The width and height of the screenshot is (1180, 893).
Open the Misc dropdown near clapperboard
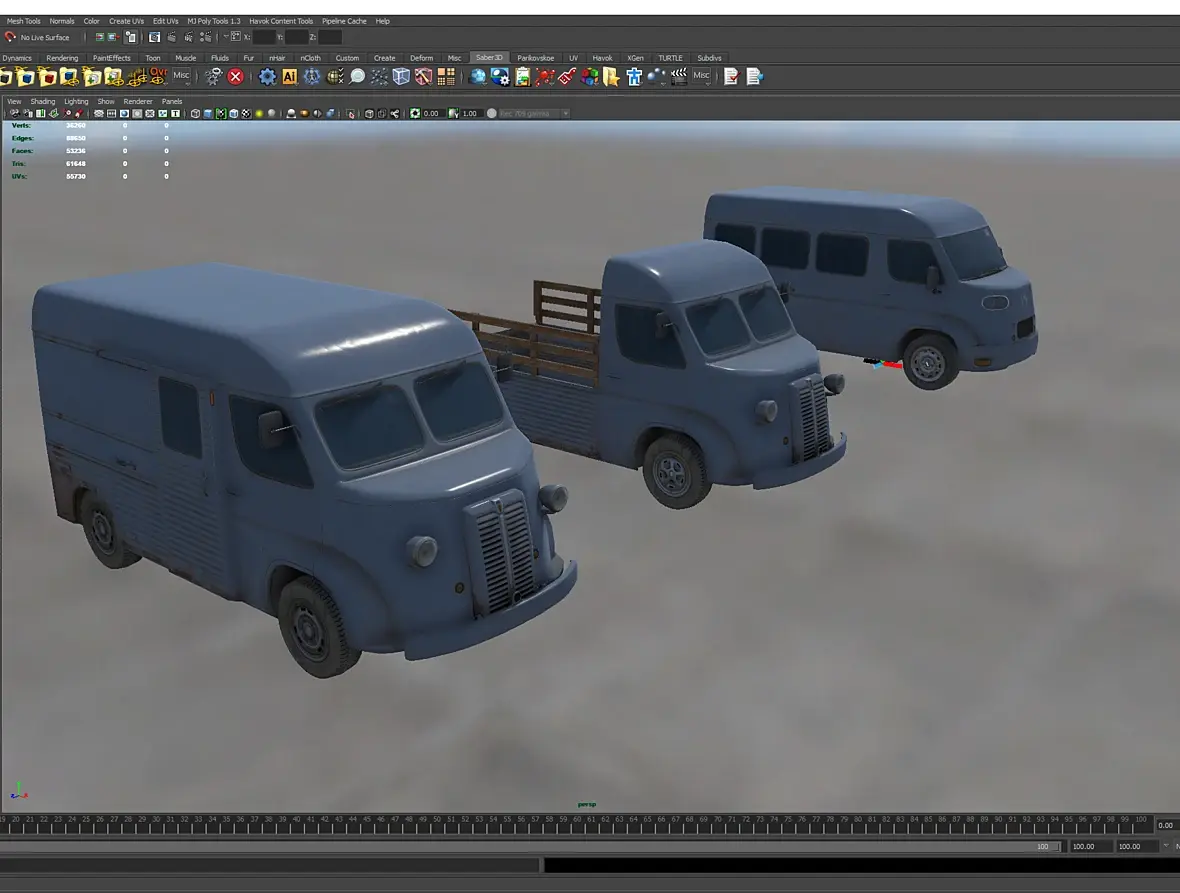702,77
